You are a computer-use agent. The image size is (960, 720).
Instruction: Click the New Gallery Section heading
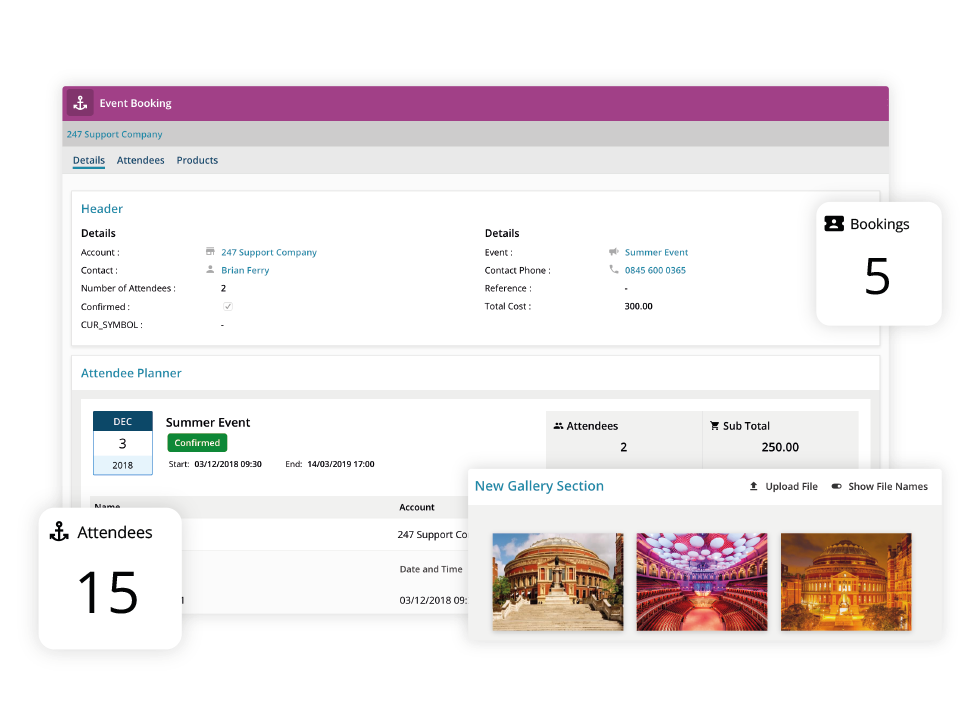[x=539, y=486]
